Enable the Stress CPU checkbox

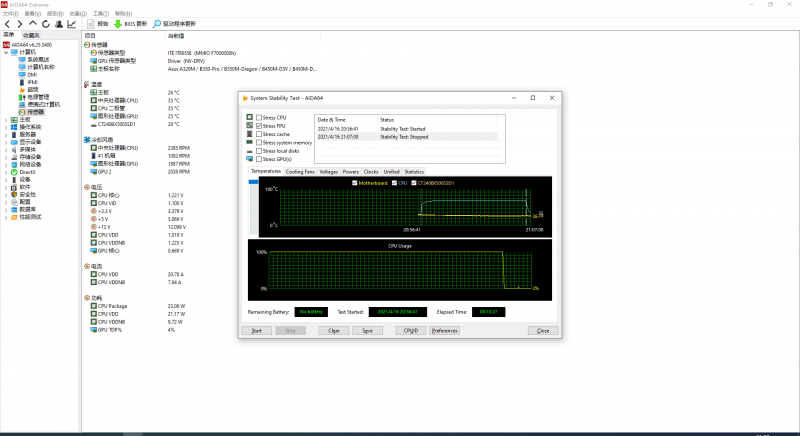coord(259,118)
